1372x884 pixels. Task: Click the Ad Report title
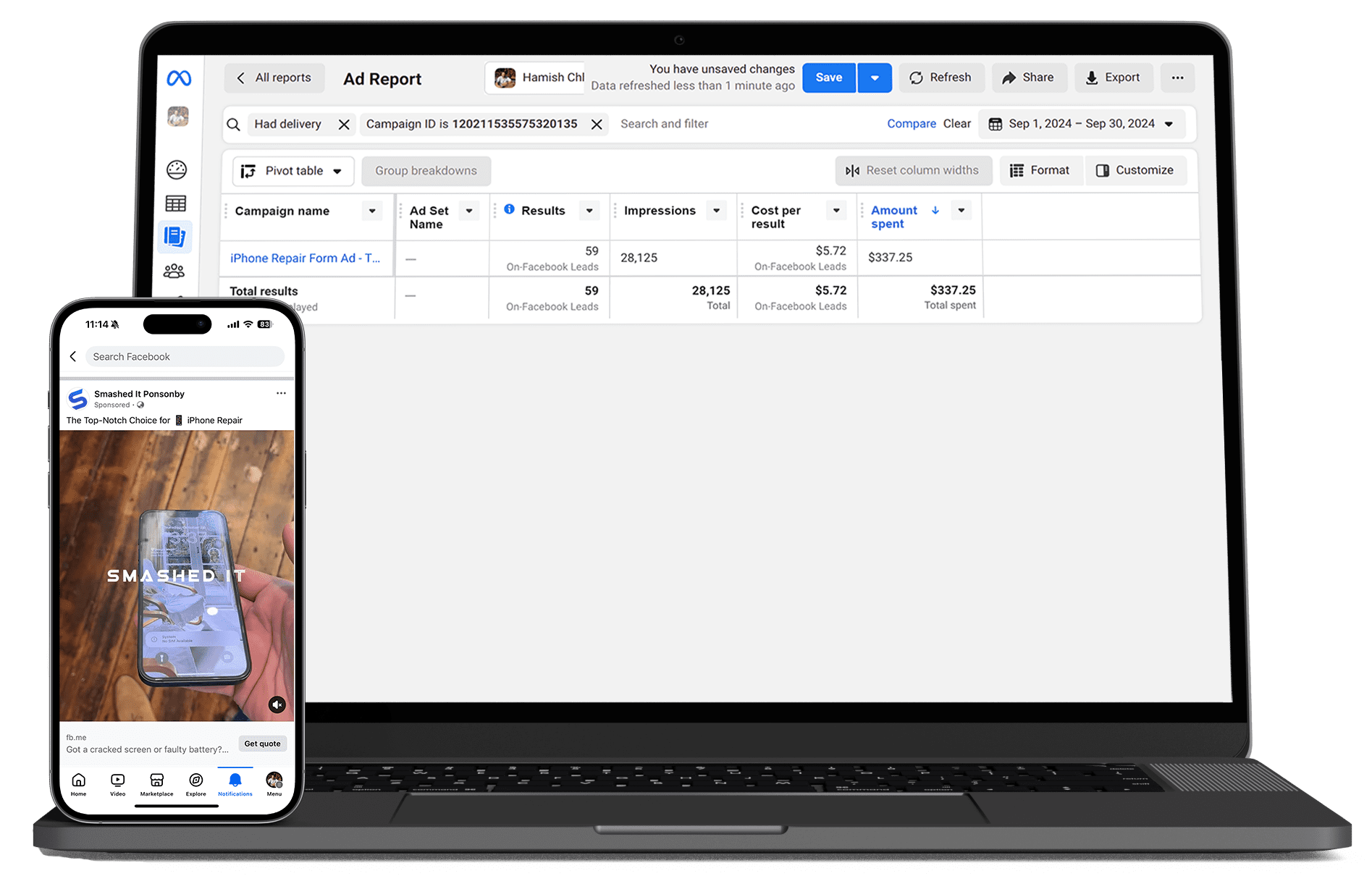tap(382, 79)
